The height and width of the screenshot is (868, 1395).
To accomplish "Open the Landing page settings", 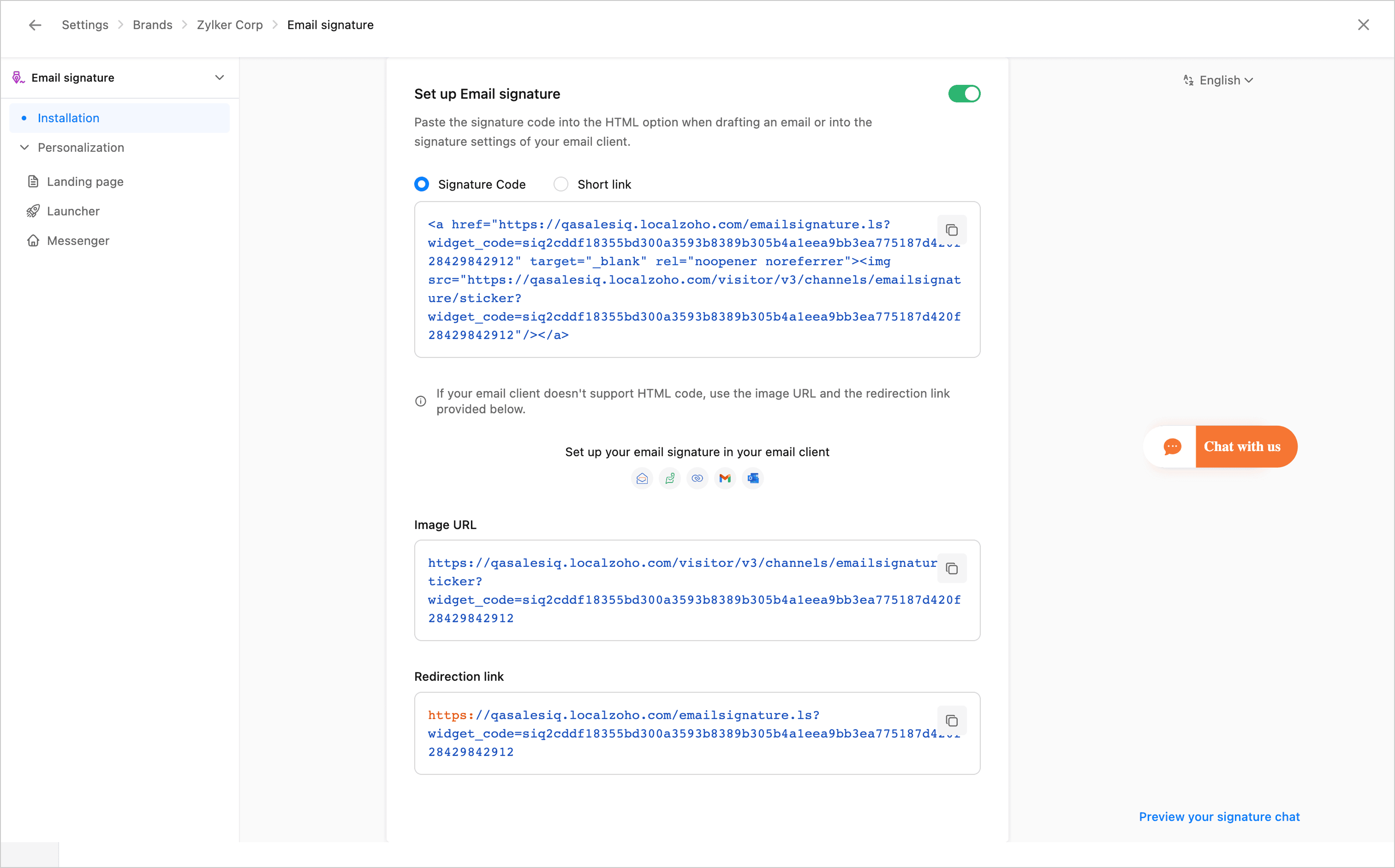I will (x=85, y=181).
